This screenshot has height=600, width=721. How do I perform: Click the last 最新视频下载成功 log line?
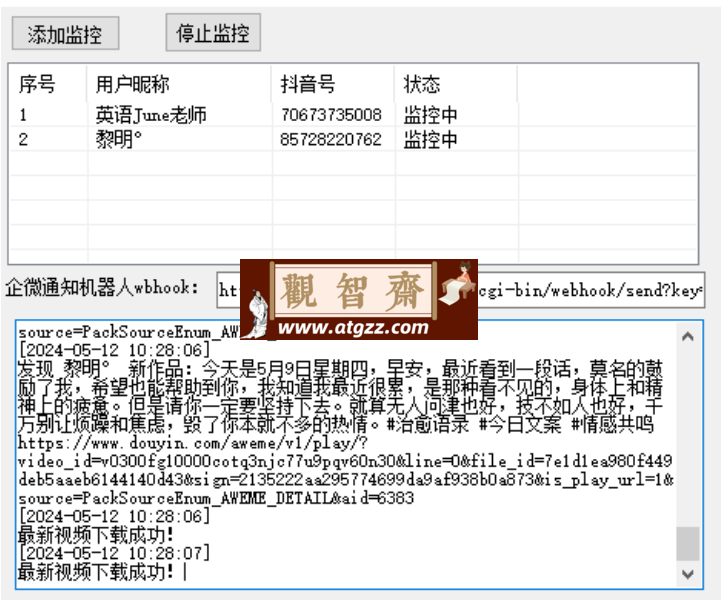pos(96,572)
